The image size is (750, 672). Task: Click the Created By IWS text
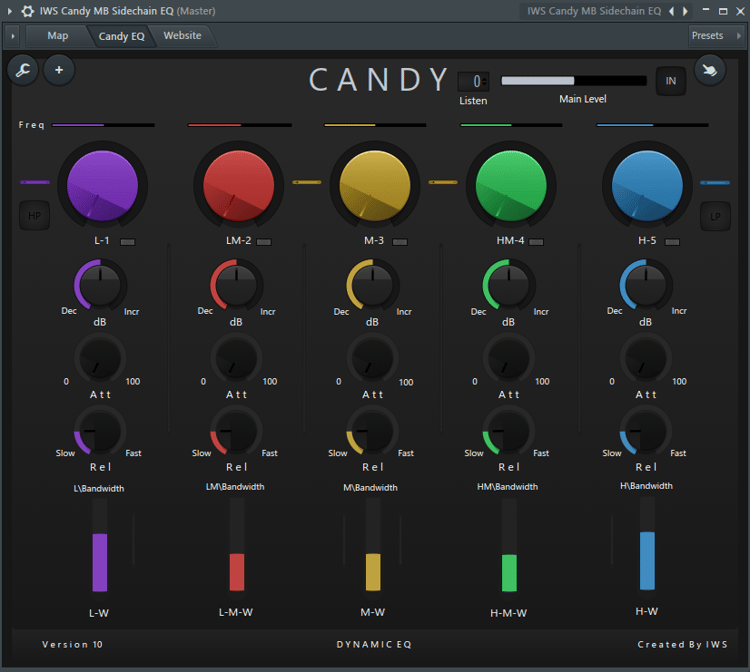click(683, 644)
